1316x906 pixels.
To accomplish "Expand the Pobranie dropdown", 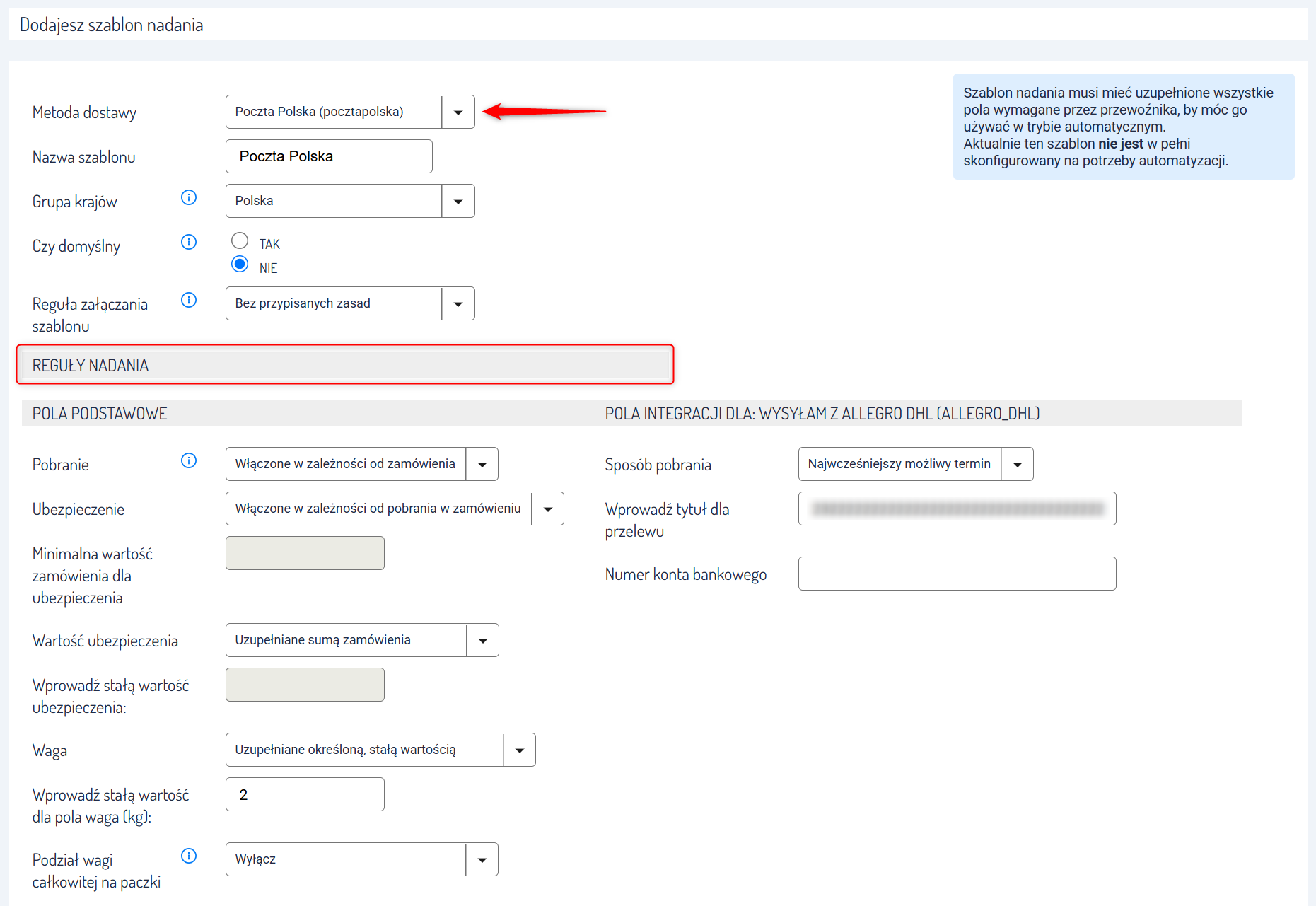I will point(482,465).
